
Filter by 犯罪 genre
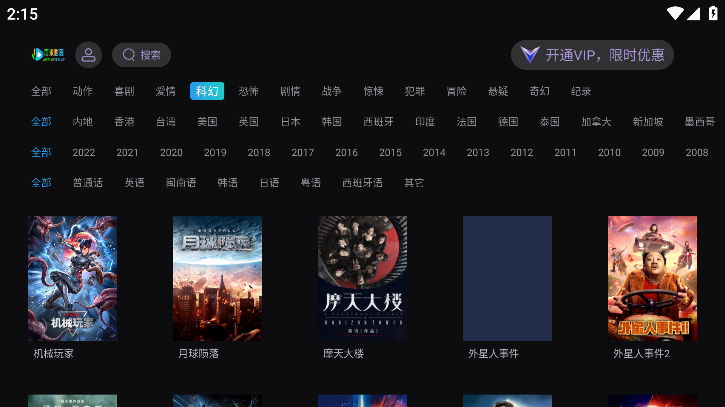[x=415, y=91]
